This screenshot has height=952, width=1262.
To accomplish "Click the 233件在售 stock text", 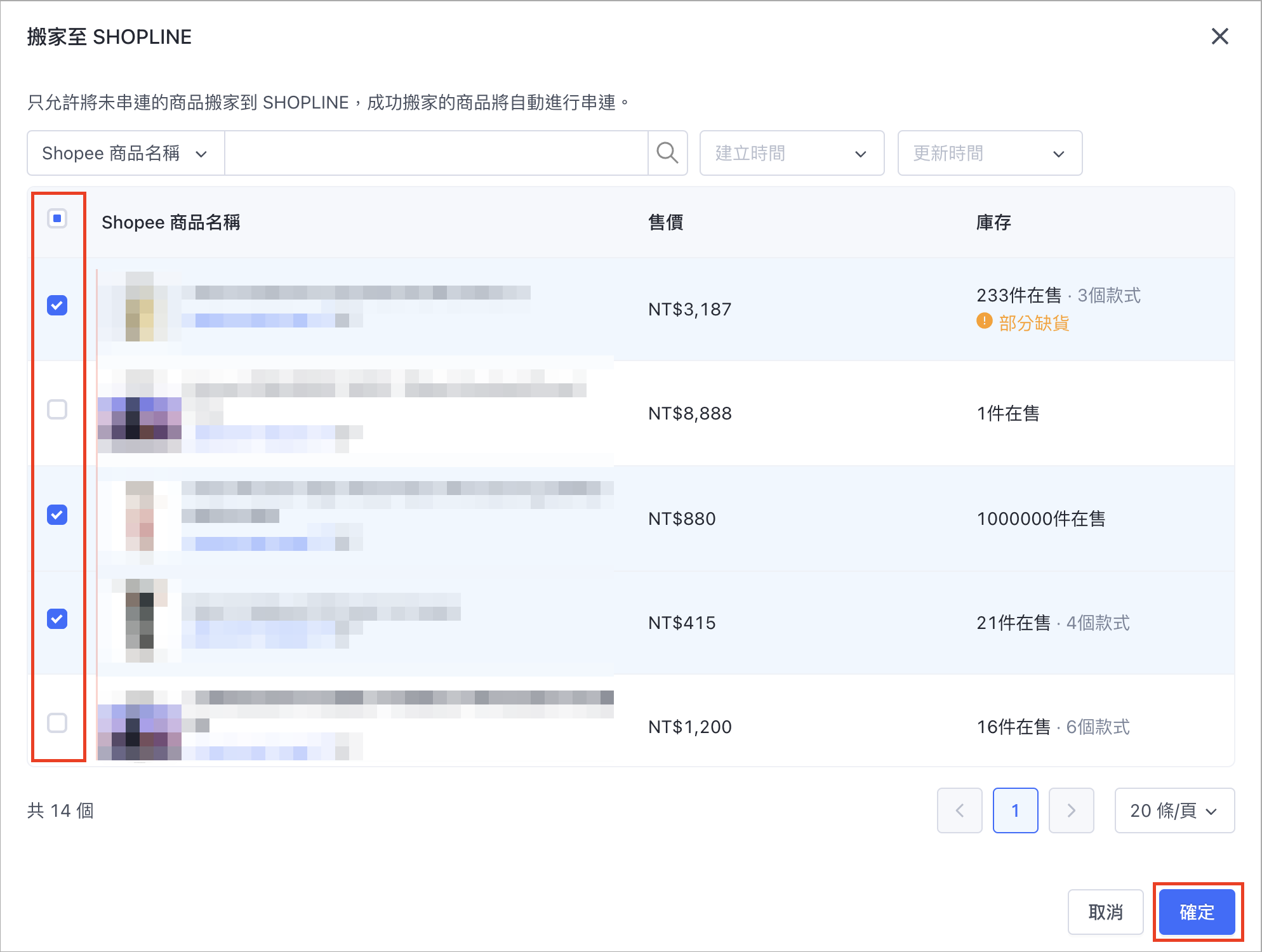I will click(1019, 295).
